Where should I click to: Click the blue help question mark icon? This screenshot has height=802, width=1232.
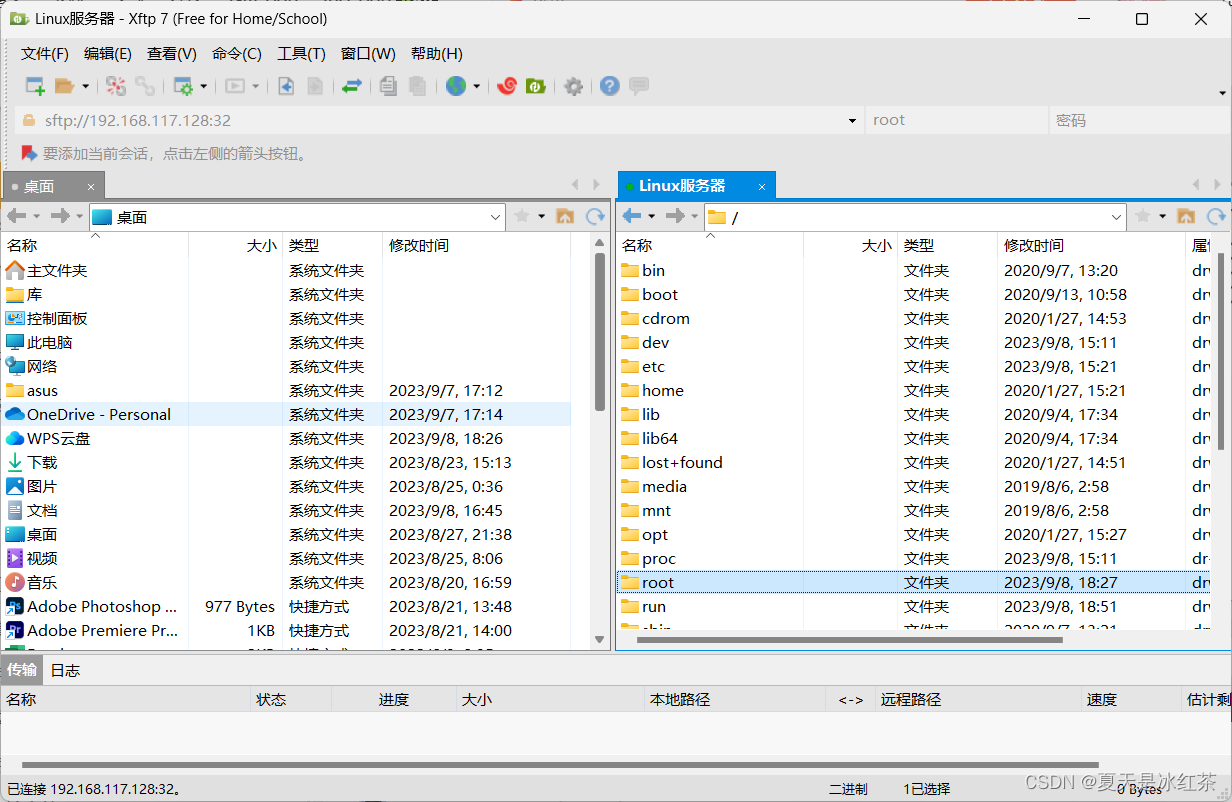coord(609,86)
